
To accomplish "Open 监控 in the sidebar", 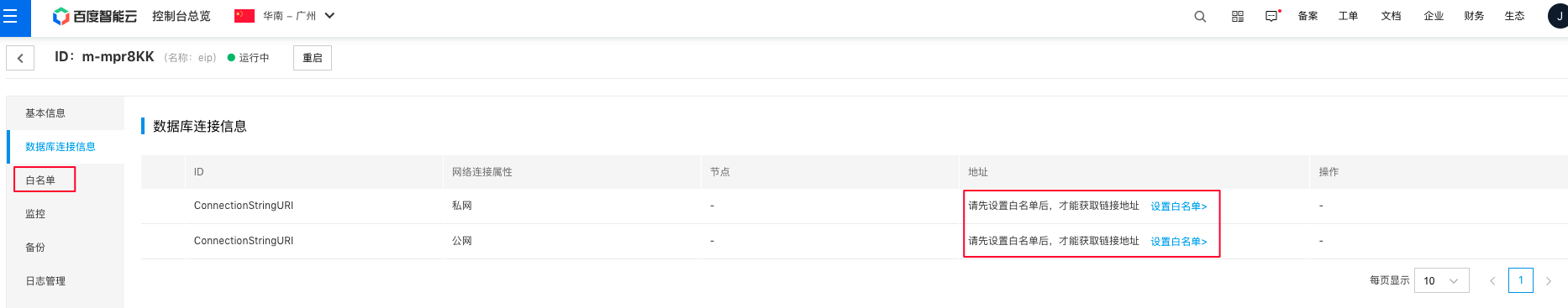I will coord(35,214).
